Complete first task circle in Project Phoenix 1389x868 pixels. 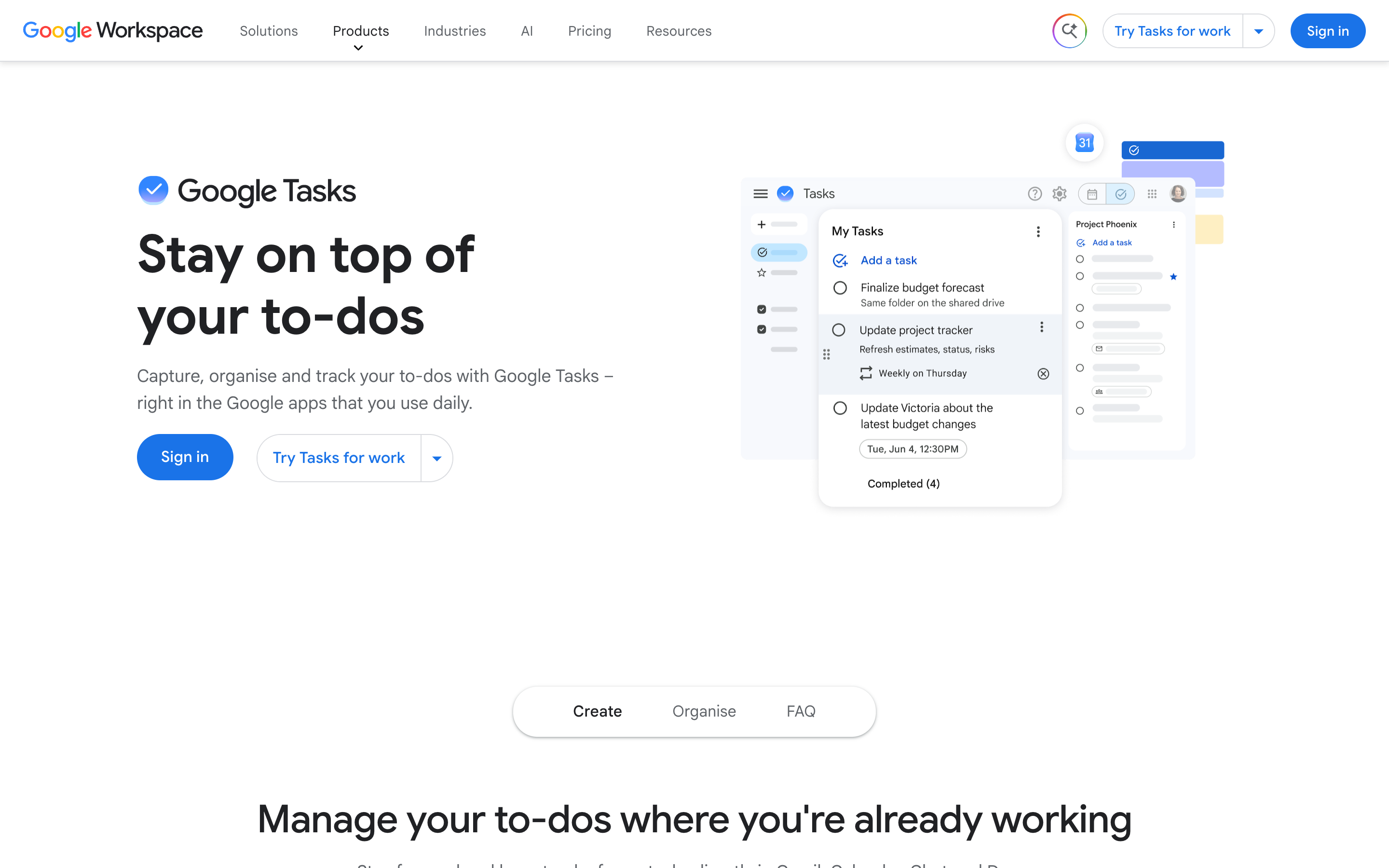[1080, 259]
